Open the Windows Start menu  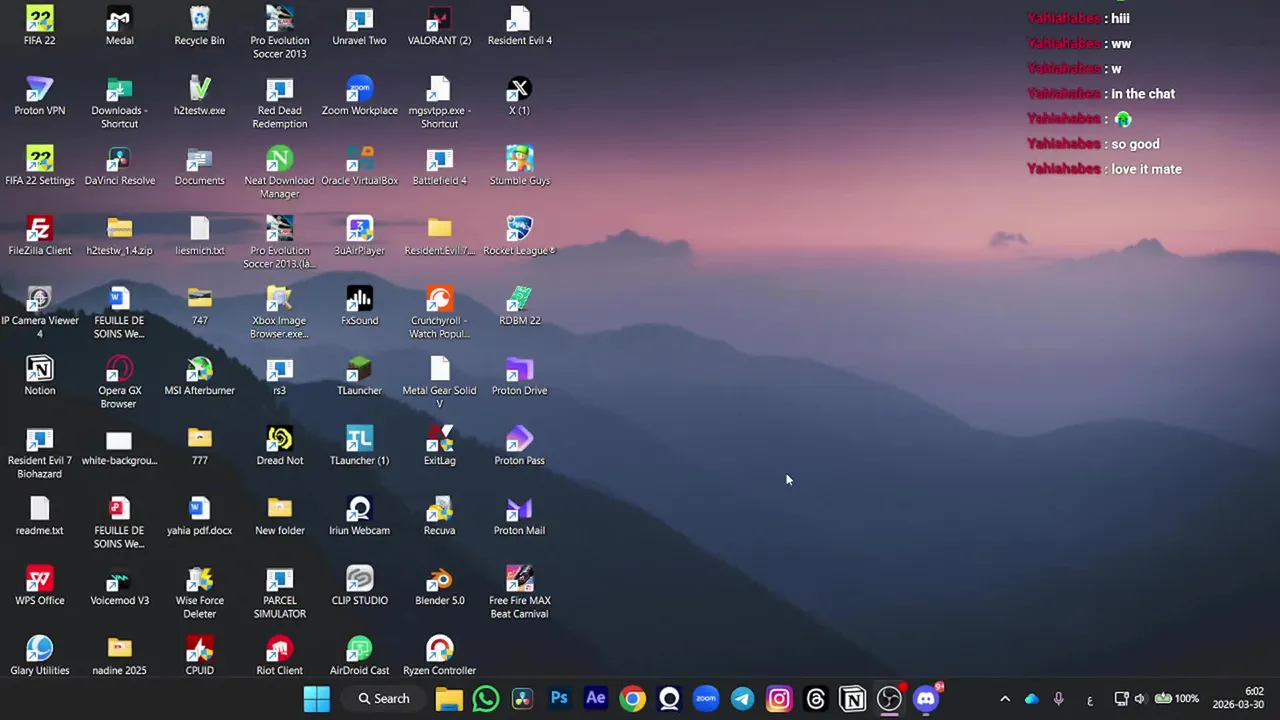tap(317, 699)
